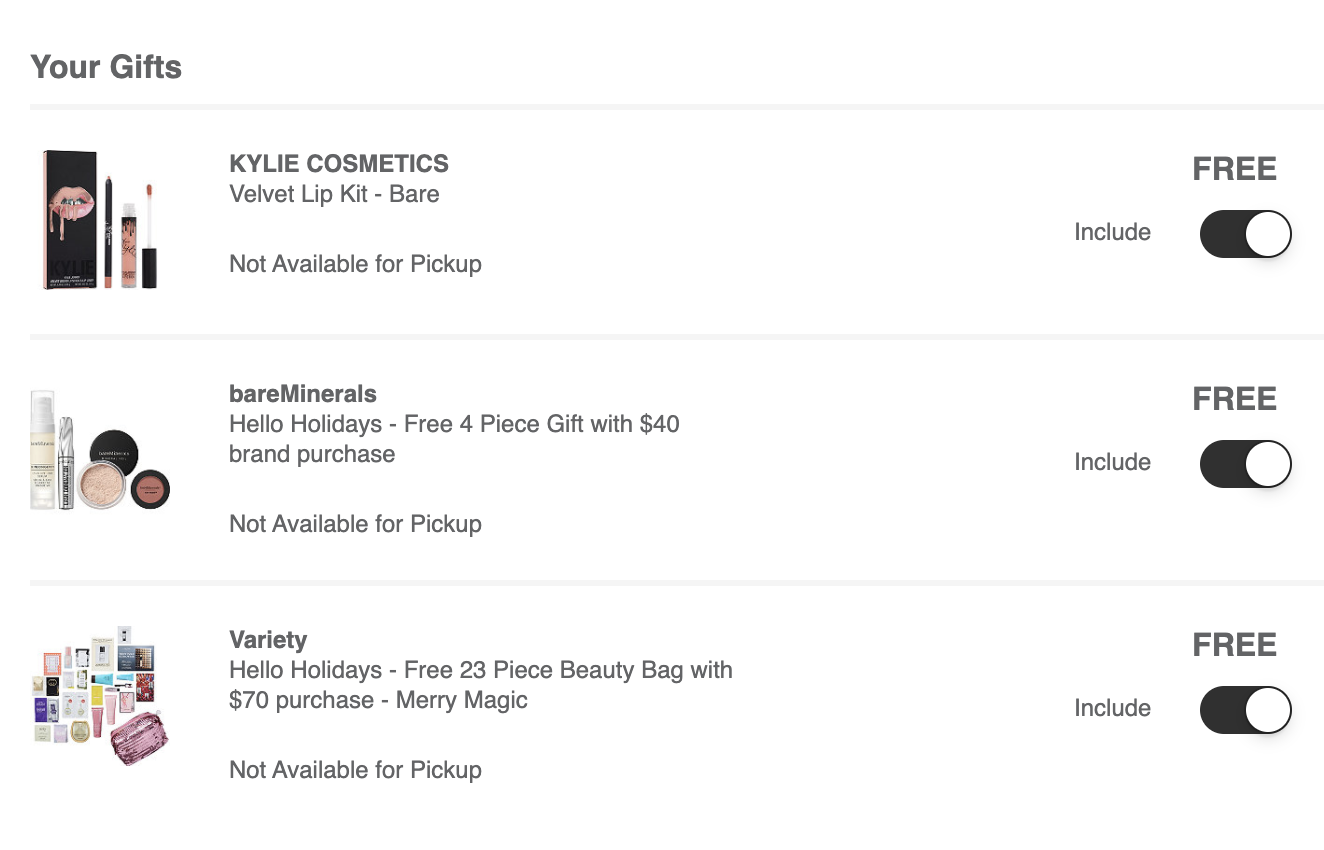Open Free 23 Piece Beauty Bag description
The width and height of the screenshot is (1324, 850).
tap(481, 685)
